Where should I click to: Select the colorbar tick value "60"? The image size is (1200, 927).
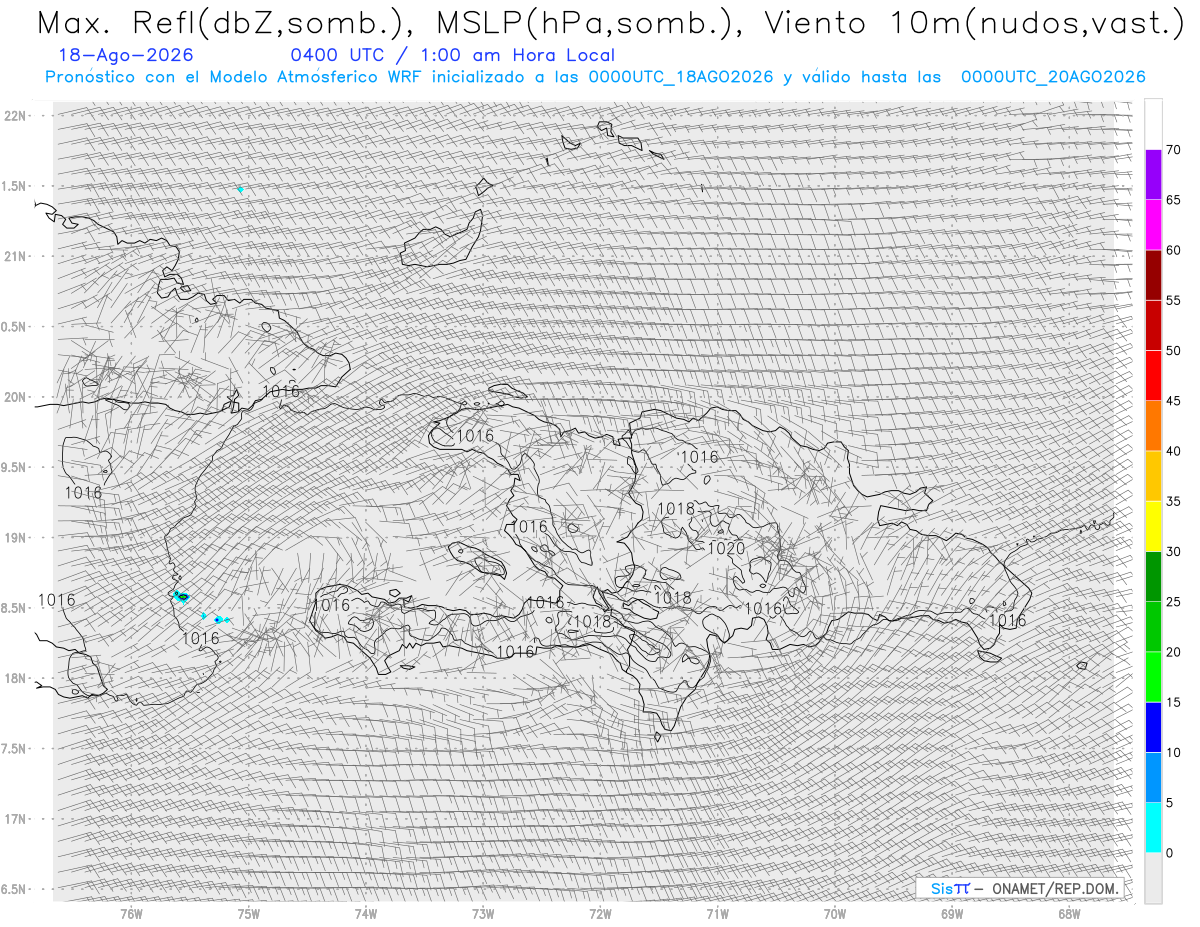(x=1173, y=250)
